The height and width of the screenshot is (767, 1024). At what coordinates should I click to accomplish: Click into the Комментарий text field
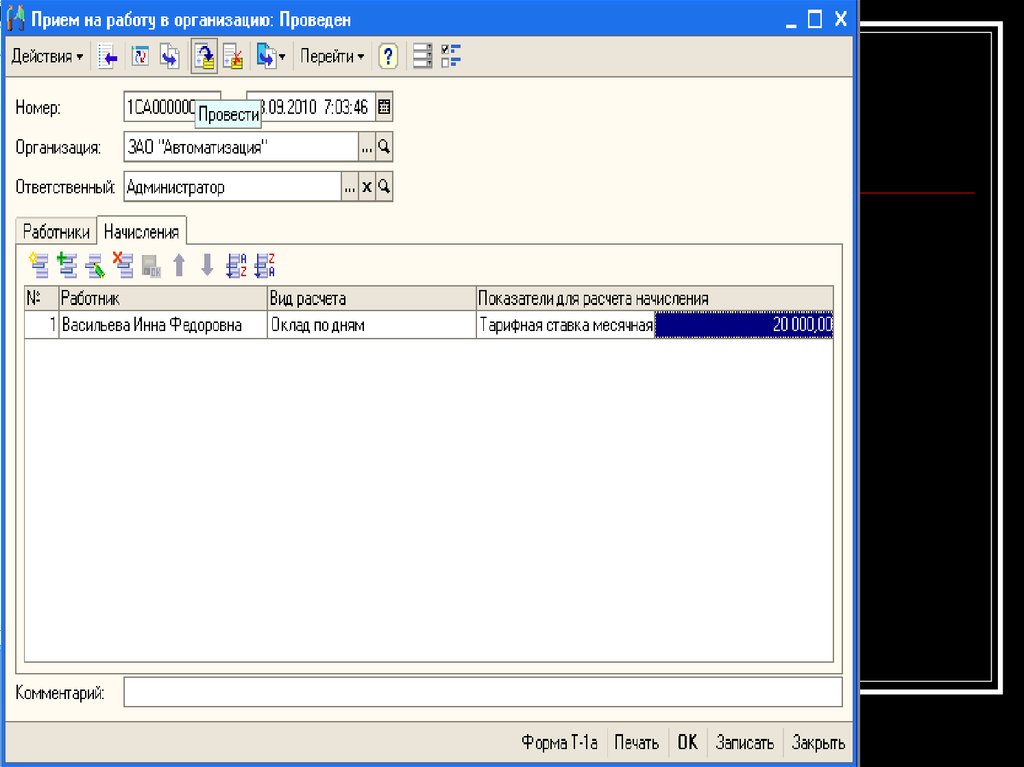(482, 692)
